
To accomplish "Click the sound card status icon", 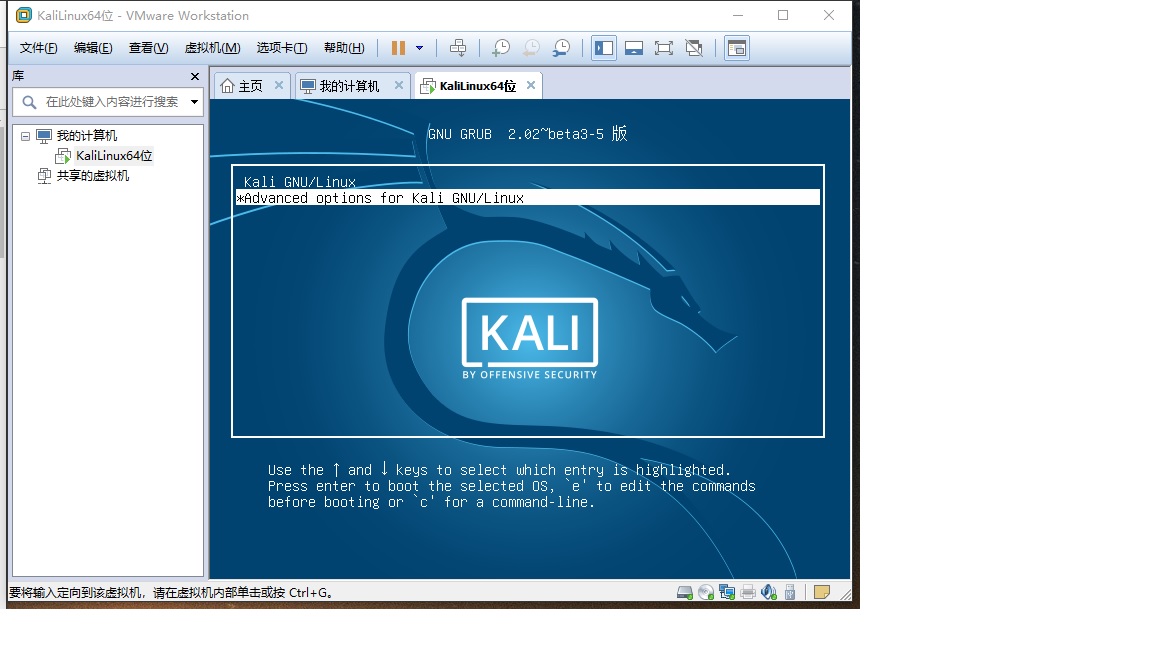I will coord(769,592).
